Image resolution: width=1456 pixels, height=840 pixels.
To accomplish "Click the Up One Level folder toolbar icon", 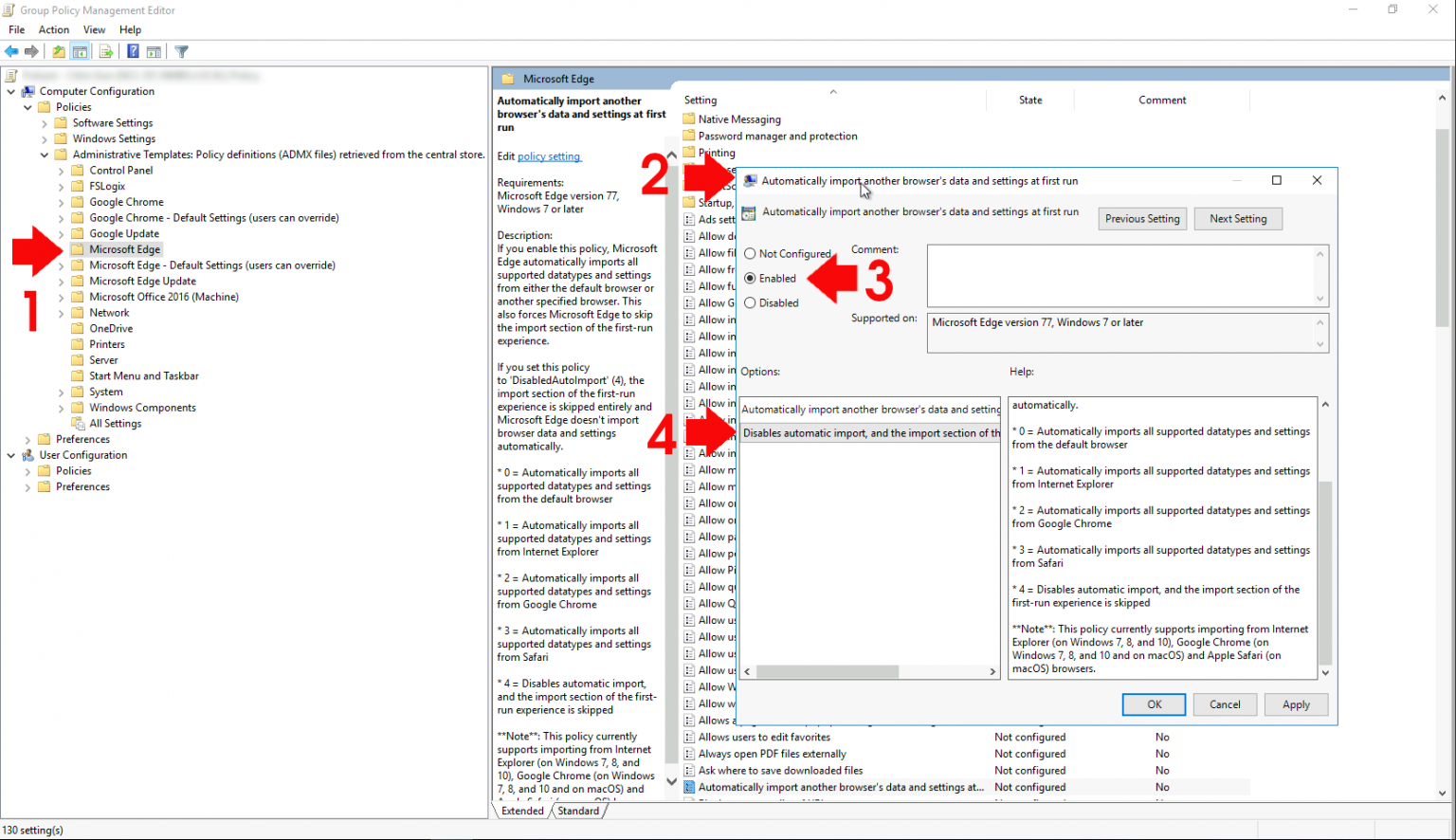I will (x=59, y=51).
